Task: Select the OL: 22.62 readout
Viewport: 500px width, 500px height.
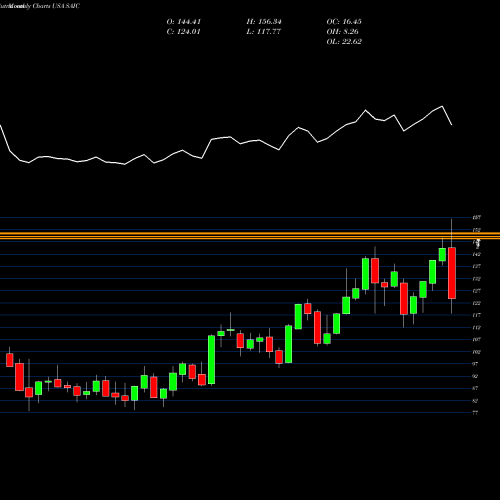Action: pos(344,42)
